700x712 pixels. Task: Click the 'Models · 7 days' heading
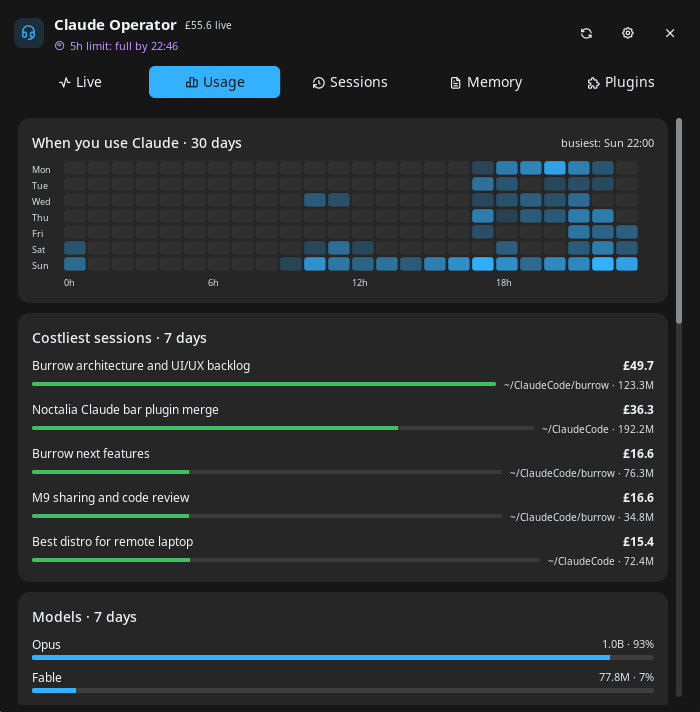[84, 617]
